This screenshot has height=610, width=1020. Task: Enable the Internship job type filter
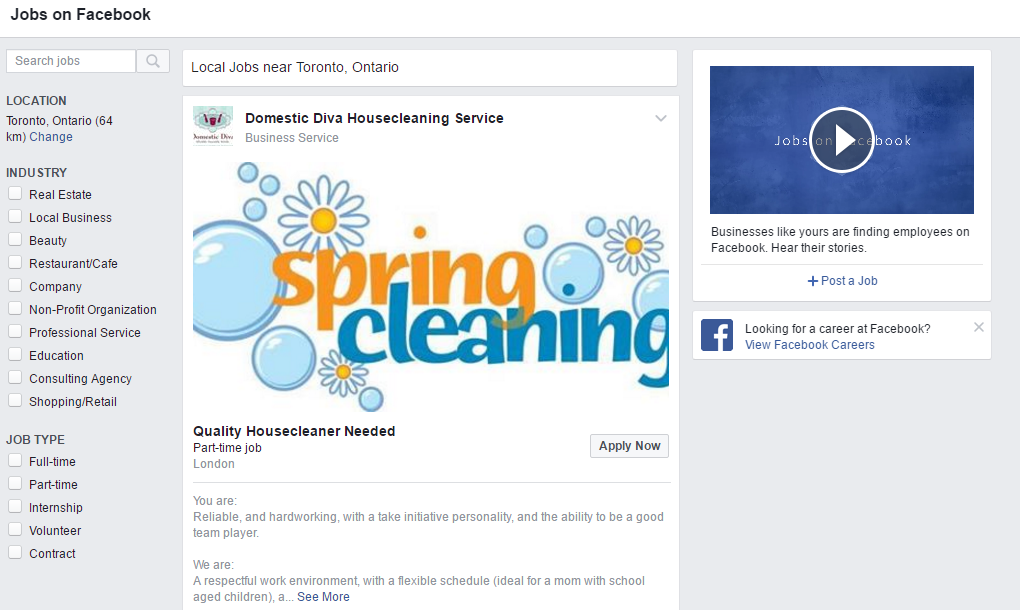click(x=15, y=507)
